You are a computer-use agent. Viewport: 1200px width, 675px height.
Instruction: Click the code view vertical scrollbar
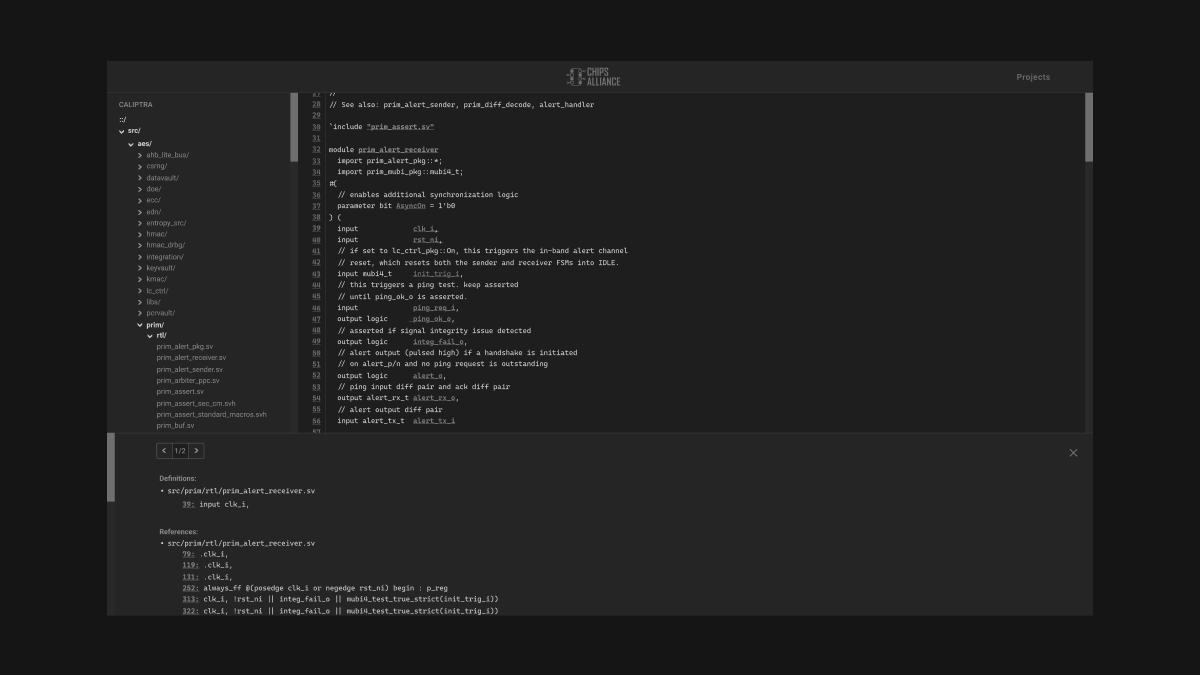coord(1088,128)
